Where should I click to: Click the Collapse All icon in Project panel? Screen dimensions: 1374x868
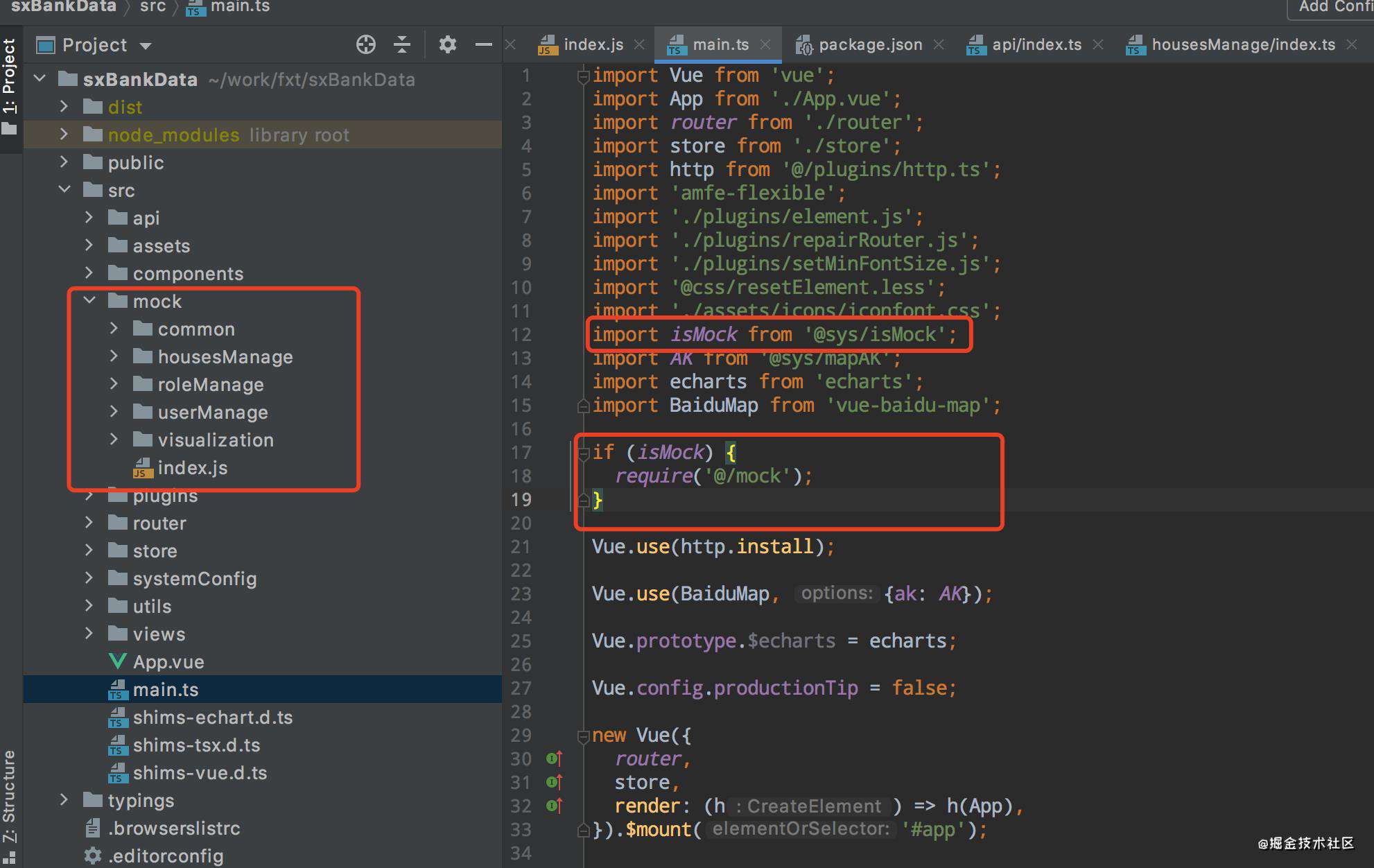click(402, 45)
